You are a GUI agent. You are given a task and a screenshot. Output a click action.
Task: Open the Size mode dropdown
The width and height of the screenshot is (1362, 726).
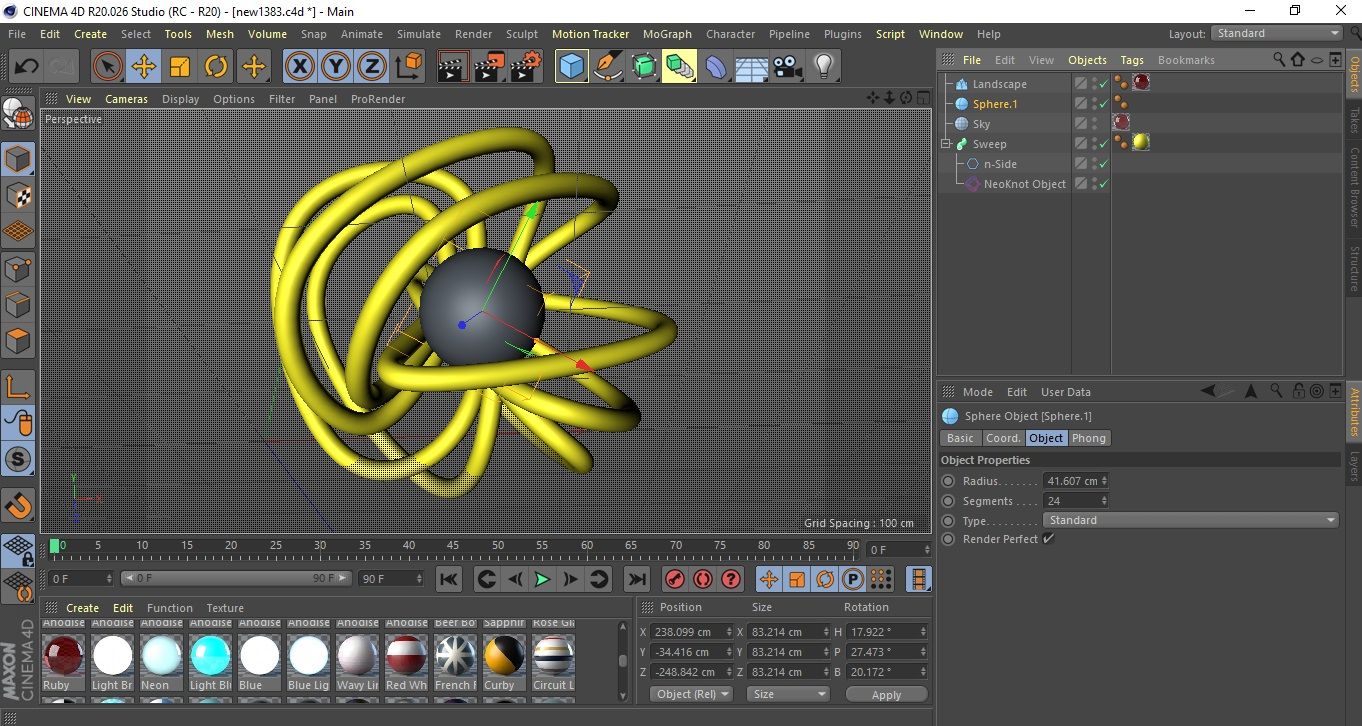point(789,694)
